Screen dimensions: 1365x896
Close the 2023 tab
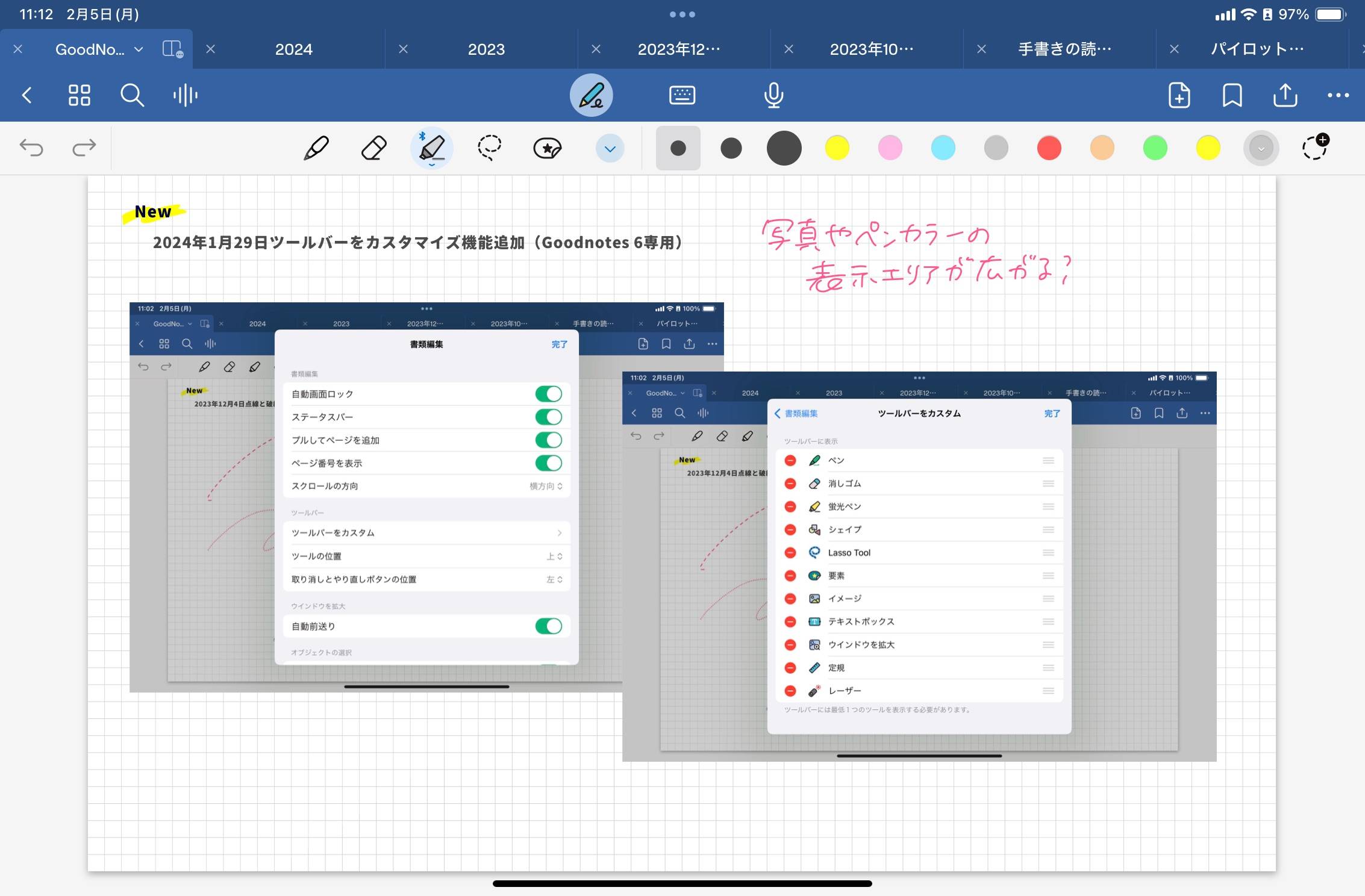coord(404,49)
